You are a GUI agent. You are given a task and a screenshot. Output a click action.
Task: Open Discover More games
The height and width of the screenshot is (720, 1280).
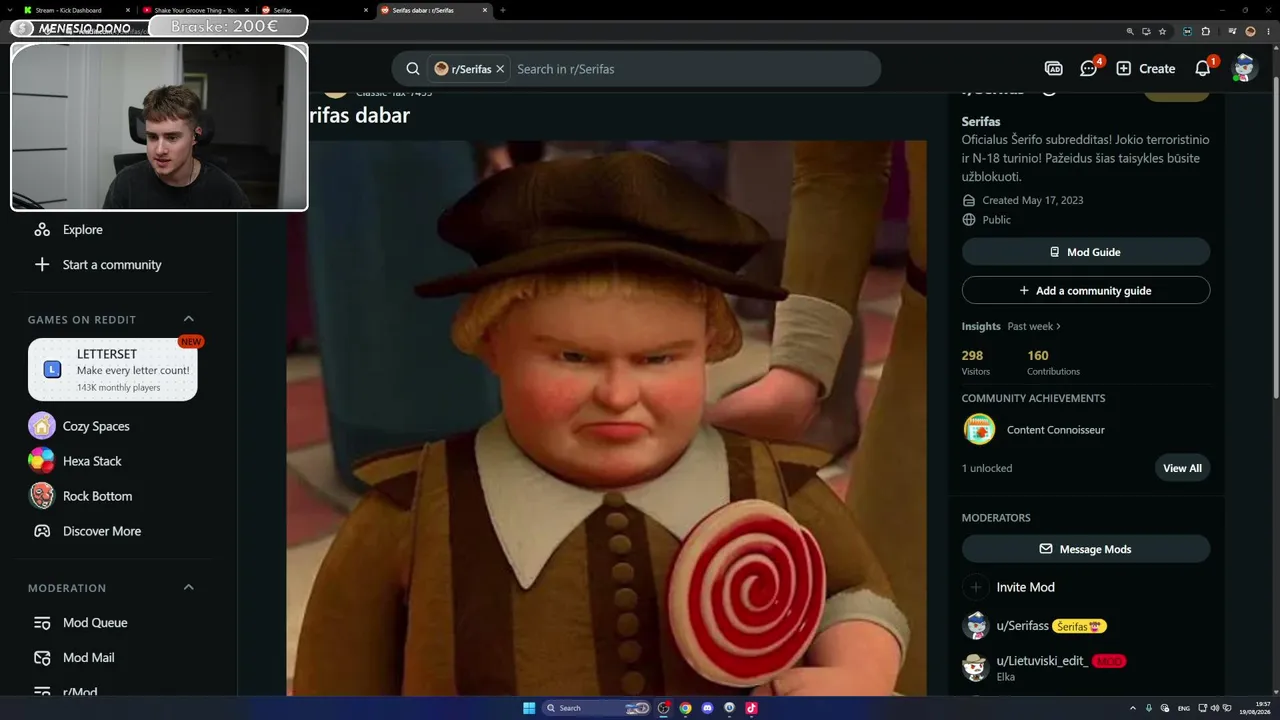click(86, 531)
